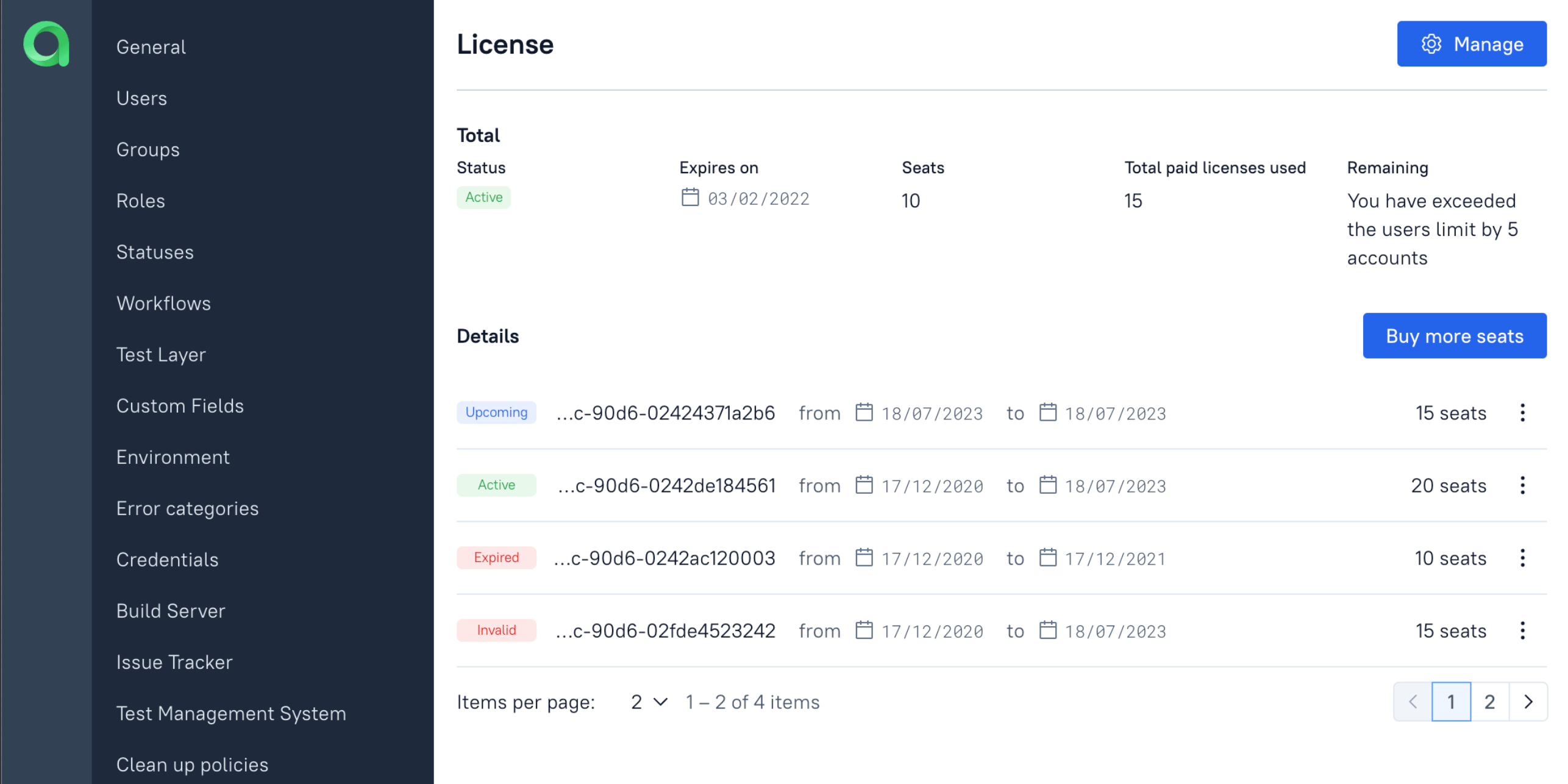1568x784 pixels.
Task: Click from-date calendar icon in Upcoming row
Action: 863,412
